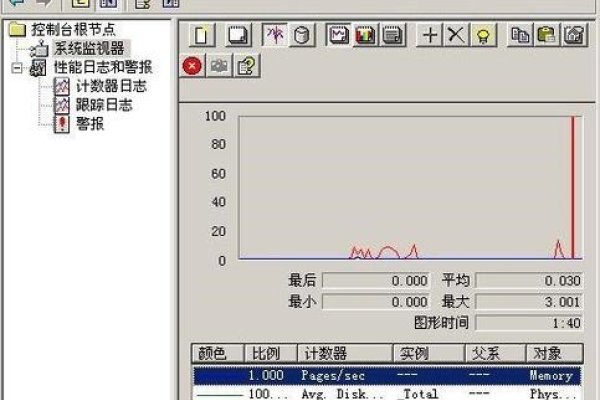The width and height of the screenshot is (600, 400).
Task: Click the 平均 value field 0.030
Action: (x=529, y=281)
